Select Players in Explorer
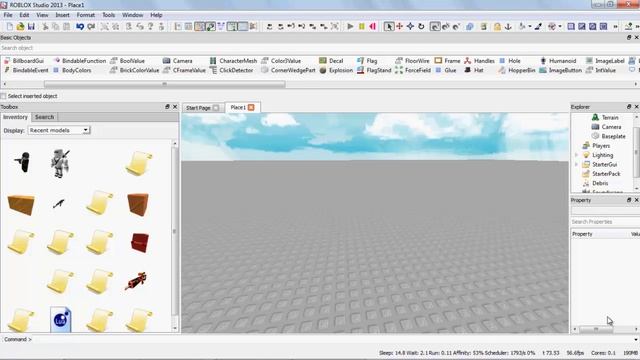This screenshot has width=640, height=360. coord(596,146)
